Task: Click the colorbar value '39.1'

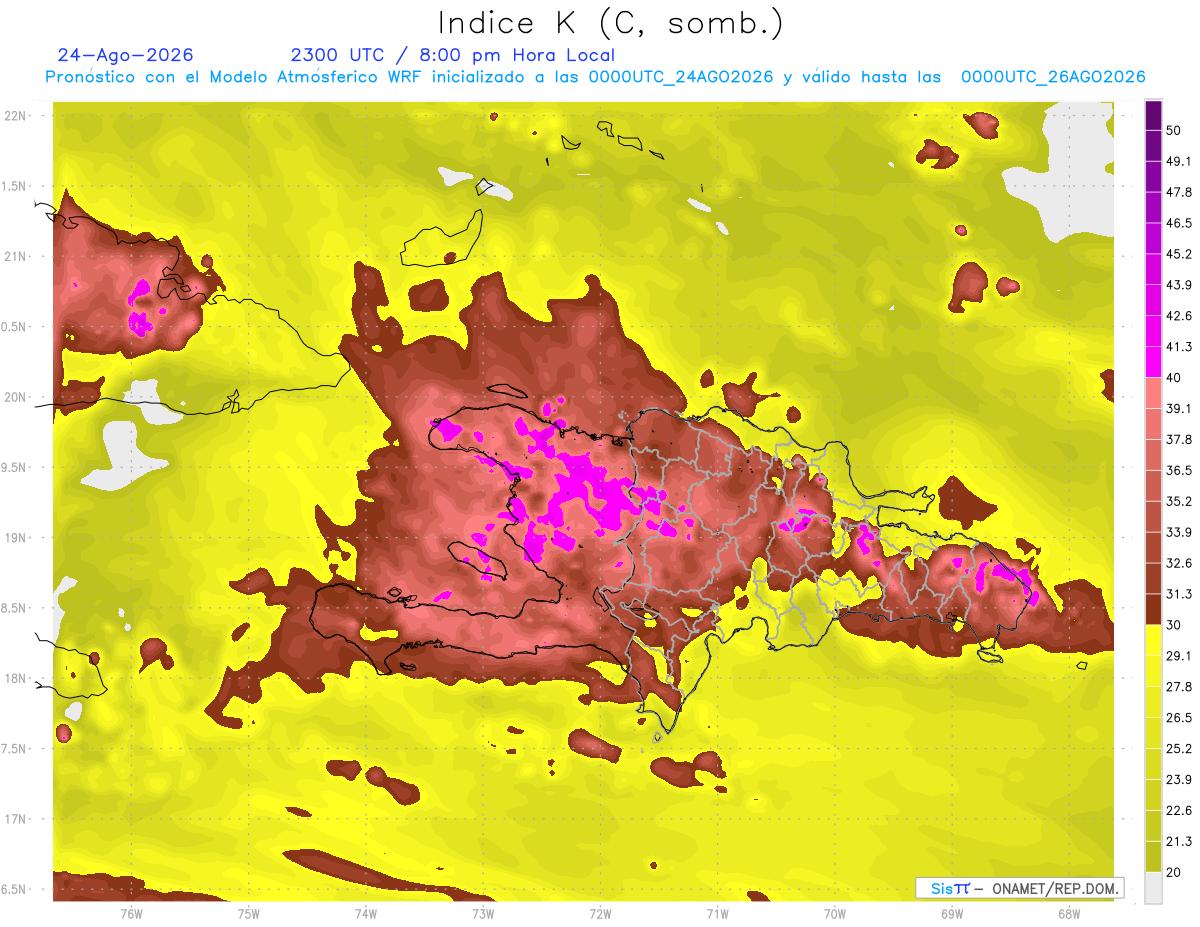Action: 1180,409
